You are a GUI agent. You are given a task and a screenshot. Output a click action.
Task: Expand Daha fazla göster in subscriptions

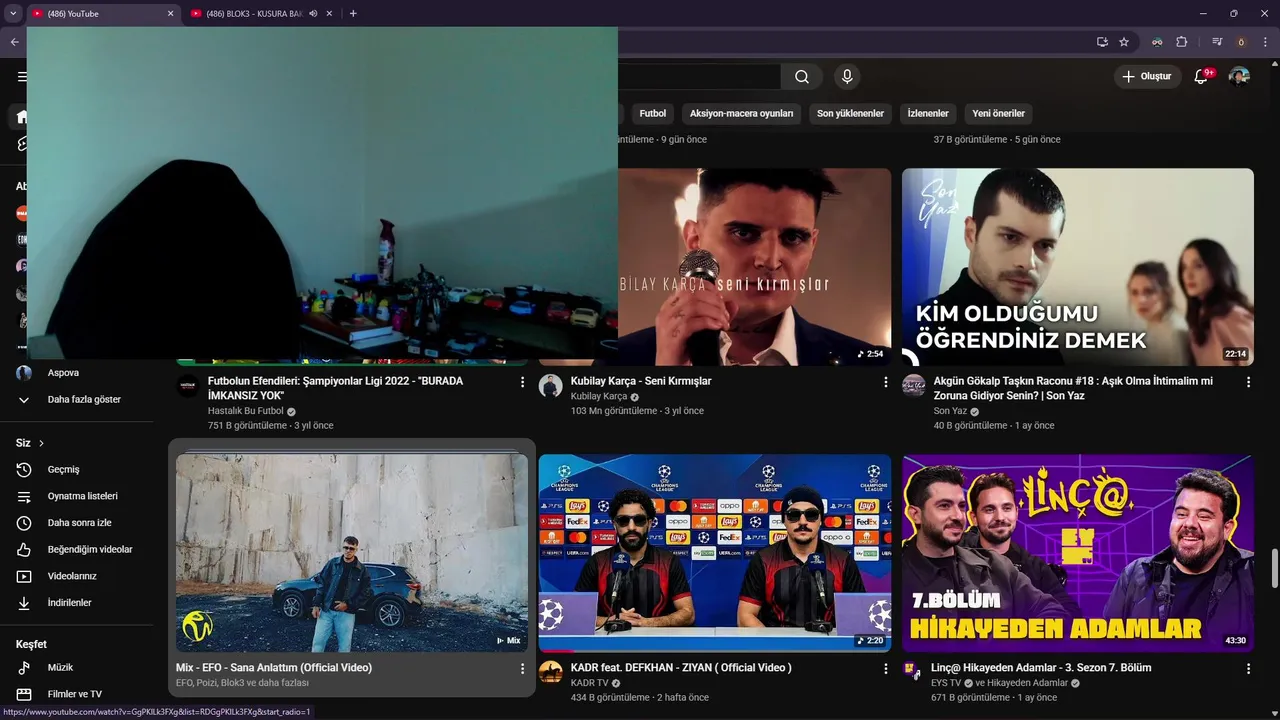[84, 399]
